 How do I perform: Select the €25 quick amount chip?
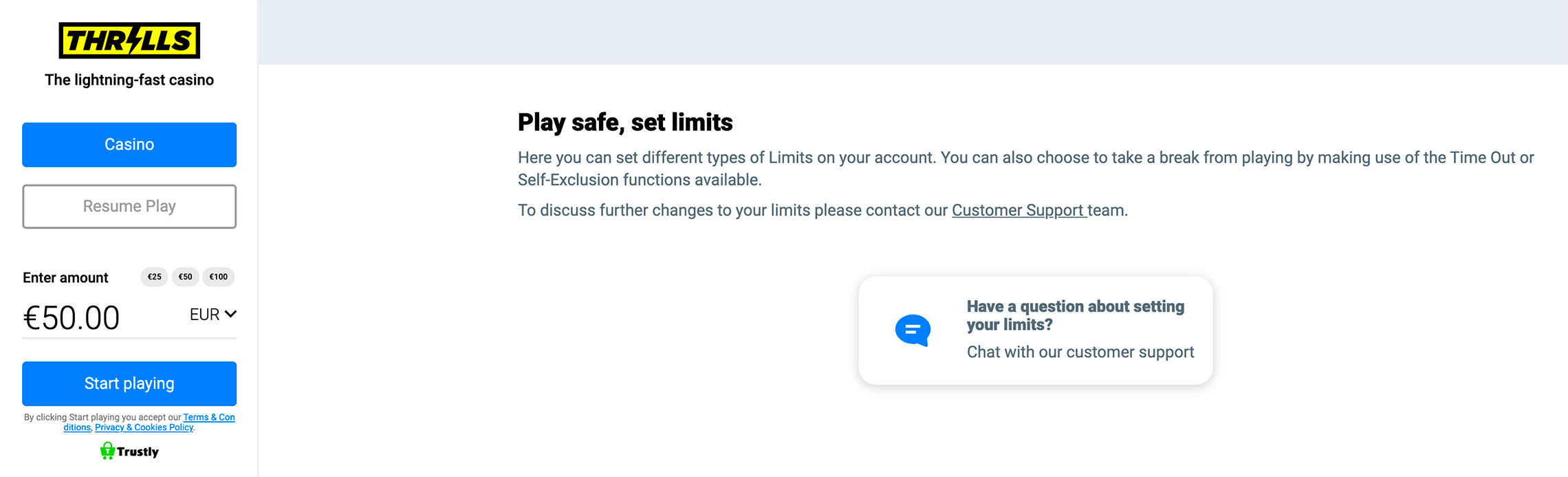154,277
